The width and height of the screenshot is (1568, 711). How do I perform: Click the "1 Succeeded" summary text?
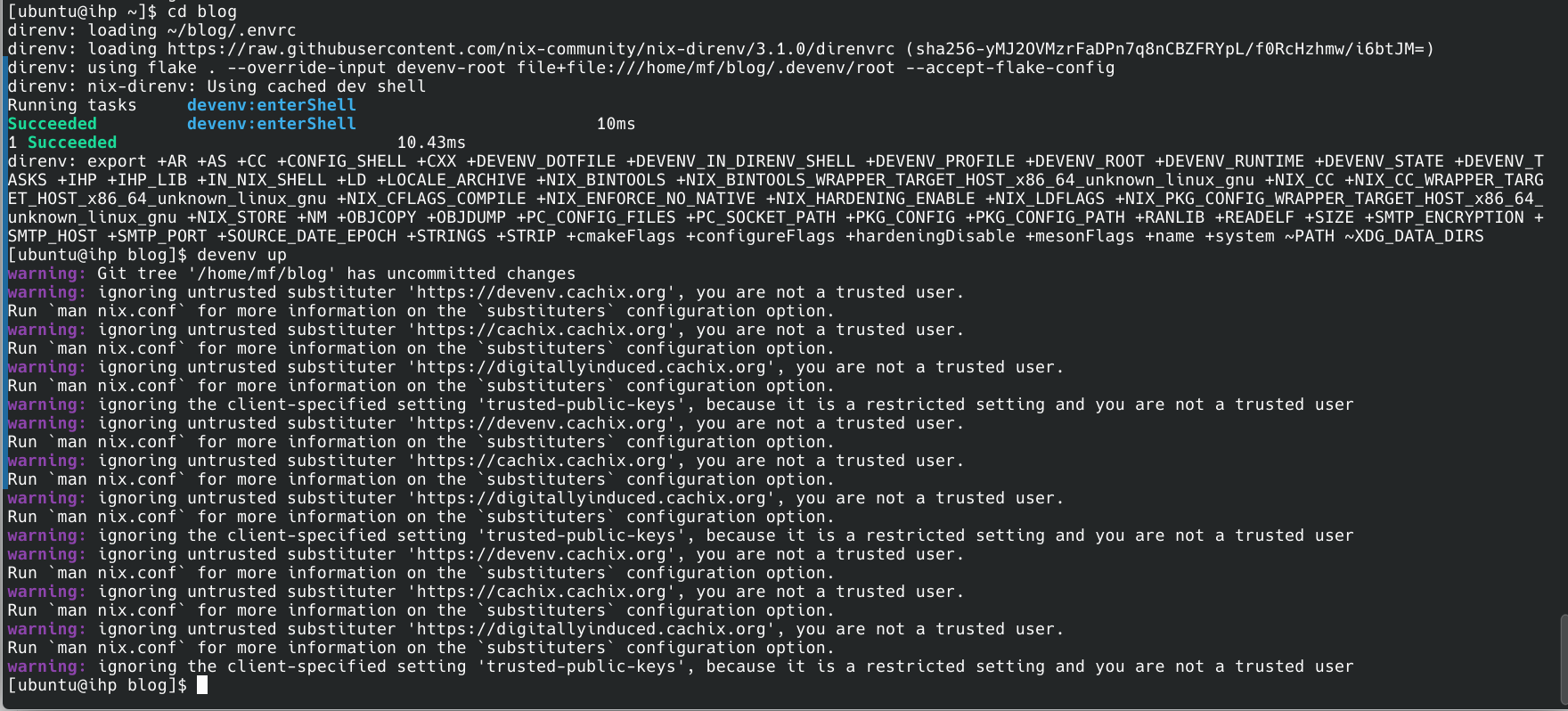tap(62, 143)
